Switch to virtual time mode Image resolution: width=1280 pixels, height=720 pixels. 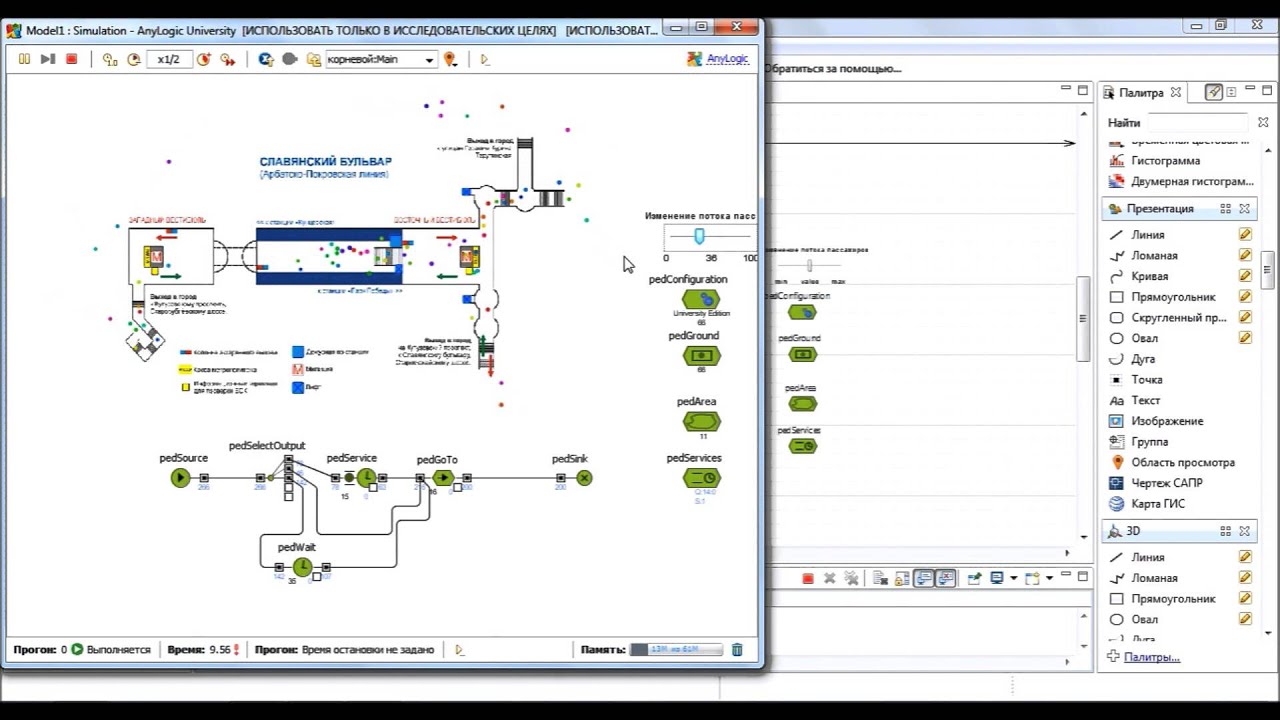pyautogui.click(x=227, y=60)
